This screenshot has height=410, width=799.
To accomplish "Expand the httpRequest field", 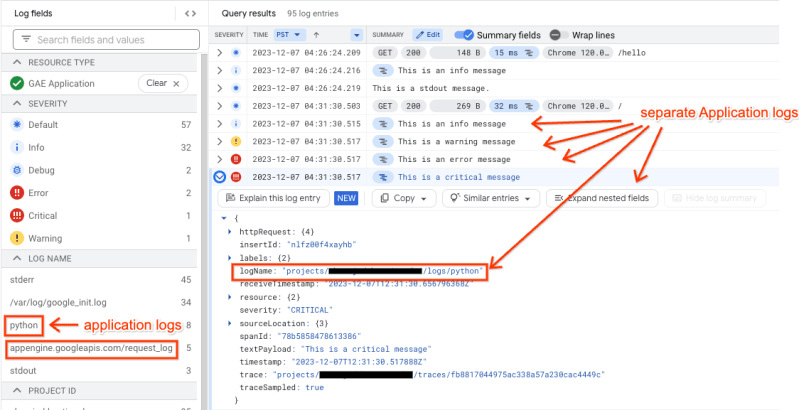I will pyautogui.click(x=230, y=232).
